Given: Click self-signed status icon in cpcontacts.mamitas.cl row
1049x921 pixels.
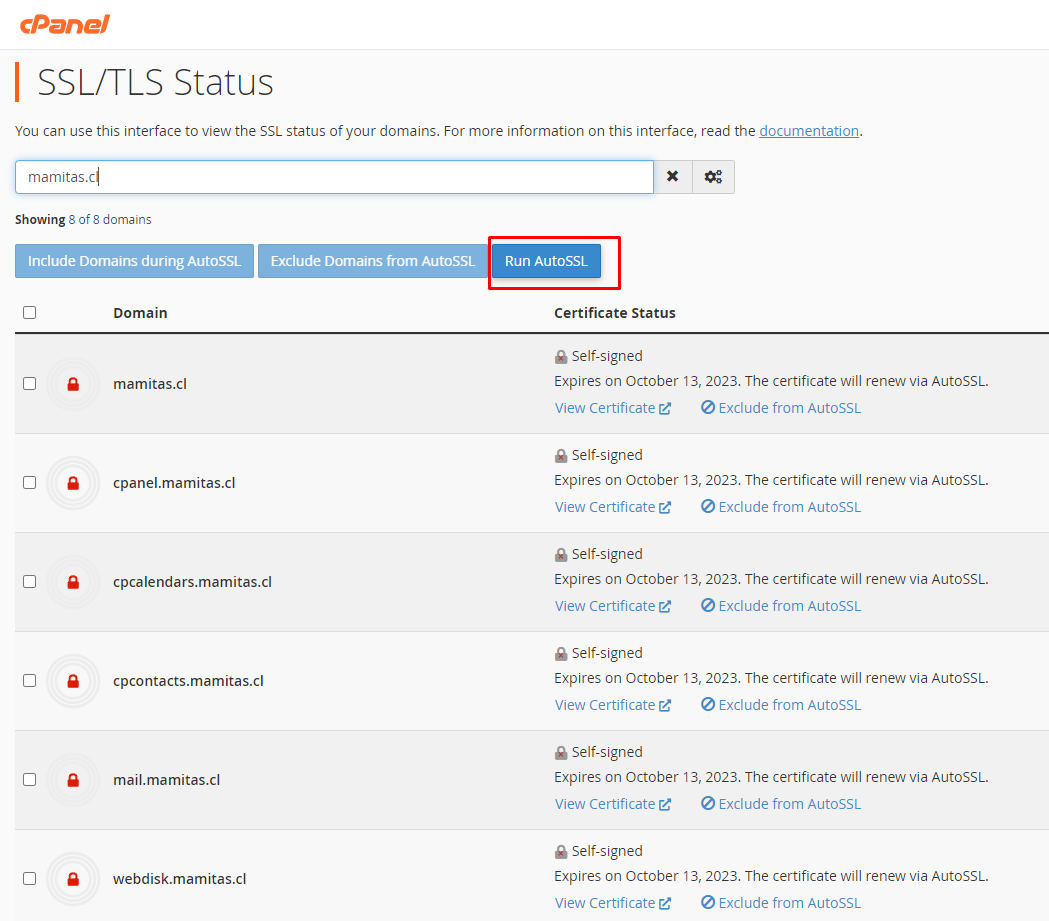Looking at the screenshot, I should [561, 654].
